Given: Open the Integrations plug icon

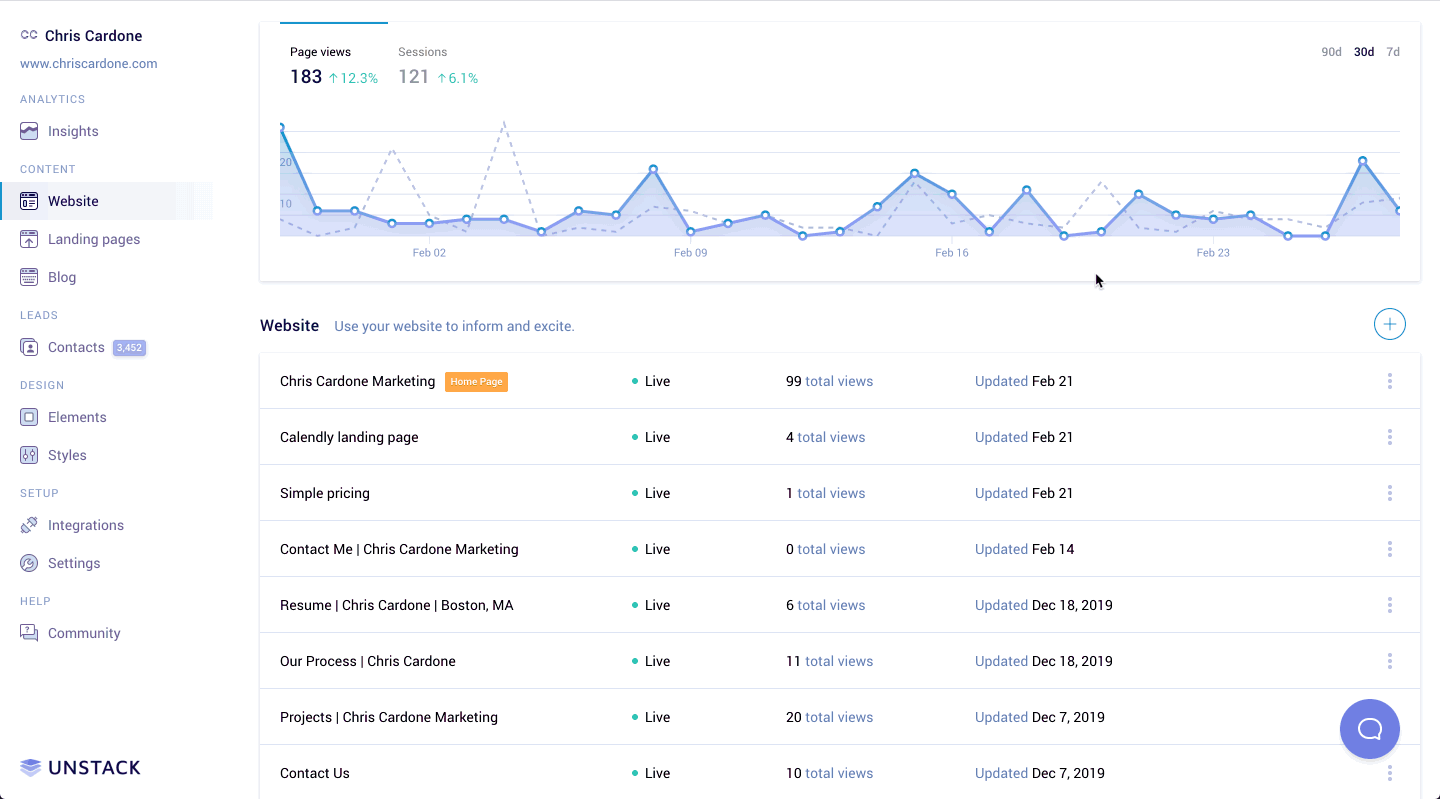Looking at the screenshot, I should click(29, 525).
